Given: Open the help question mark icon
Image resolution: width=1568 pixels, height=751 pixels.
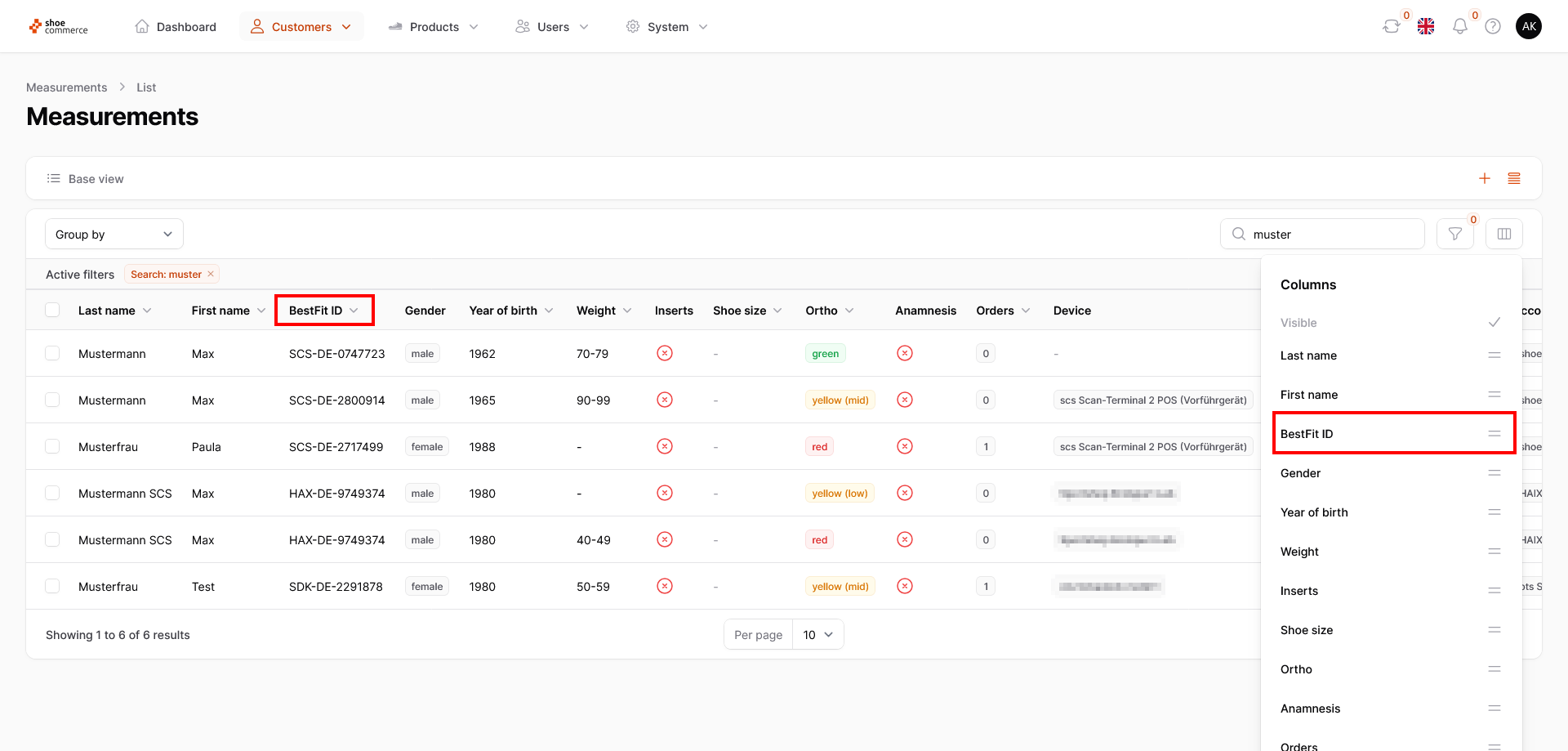Looking at the screenshot, I should pyautogui.click(x=1492, y=27).
